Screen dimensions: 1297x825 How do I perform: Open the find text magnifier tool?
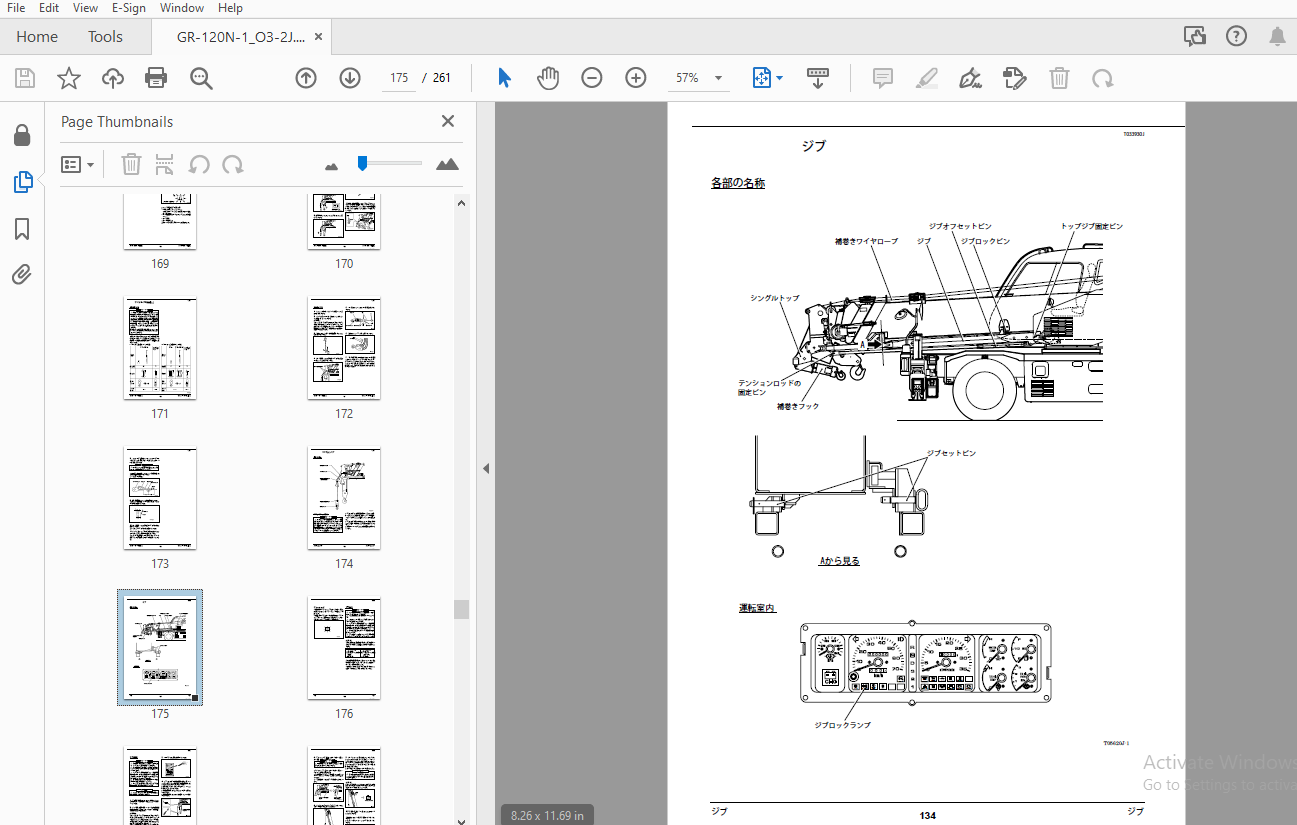pyautogui.click(x=201, y=78)
